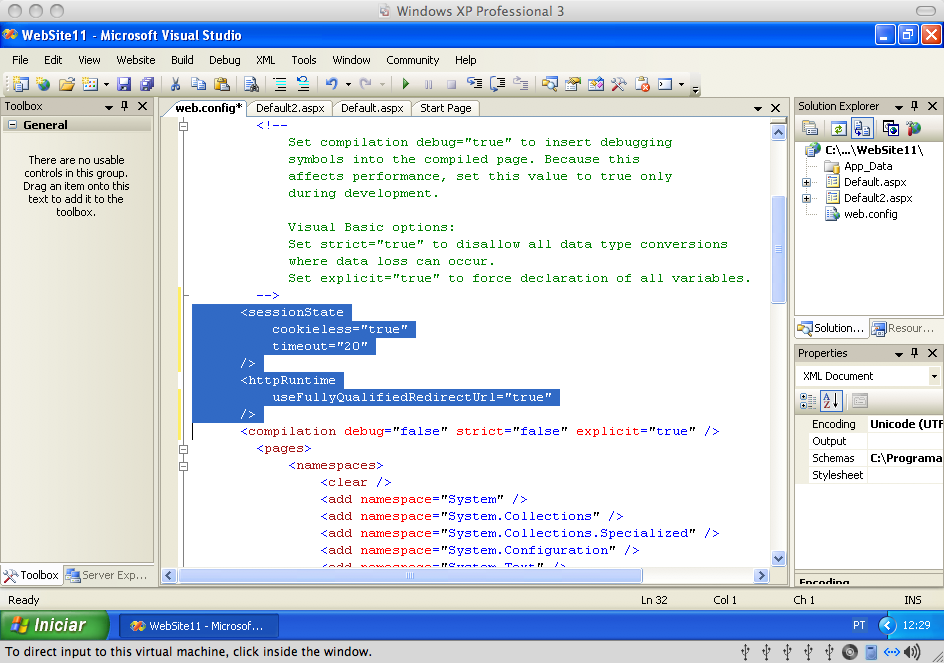Image resolution: width=944 pixels, height=663 pixels.
Task: Click the PT language indicator in the tray
Action: tap(859, 625)
